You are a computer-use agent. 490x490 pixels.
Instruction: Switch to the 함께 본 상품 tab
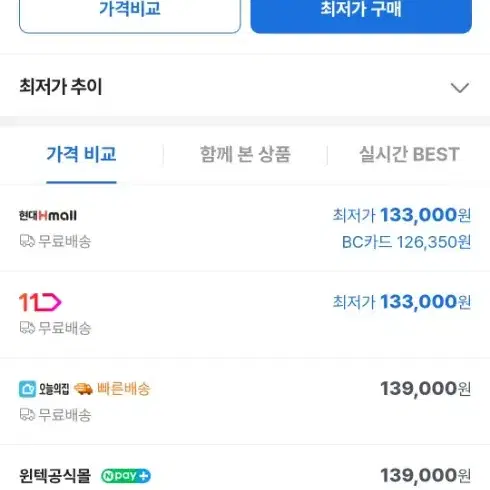coord(245,154)
